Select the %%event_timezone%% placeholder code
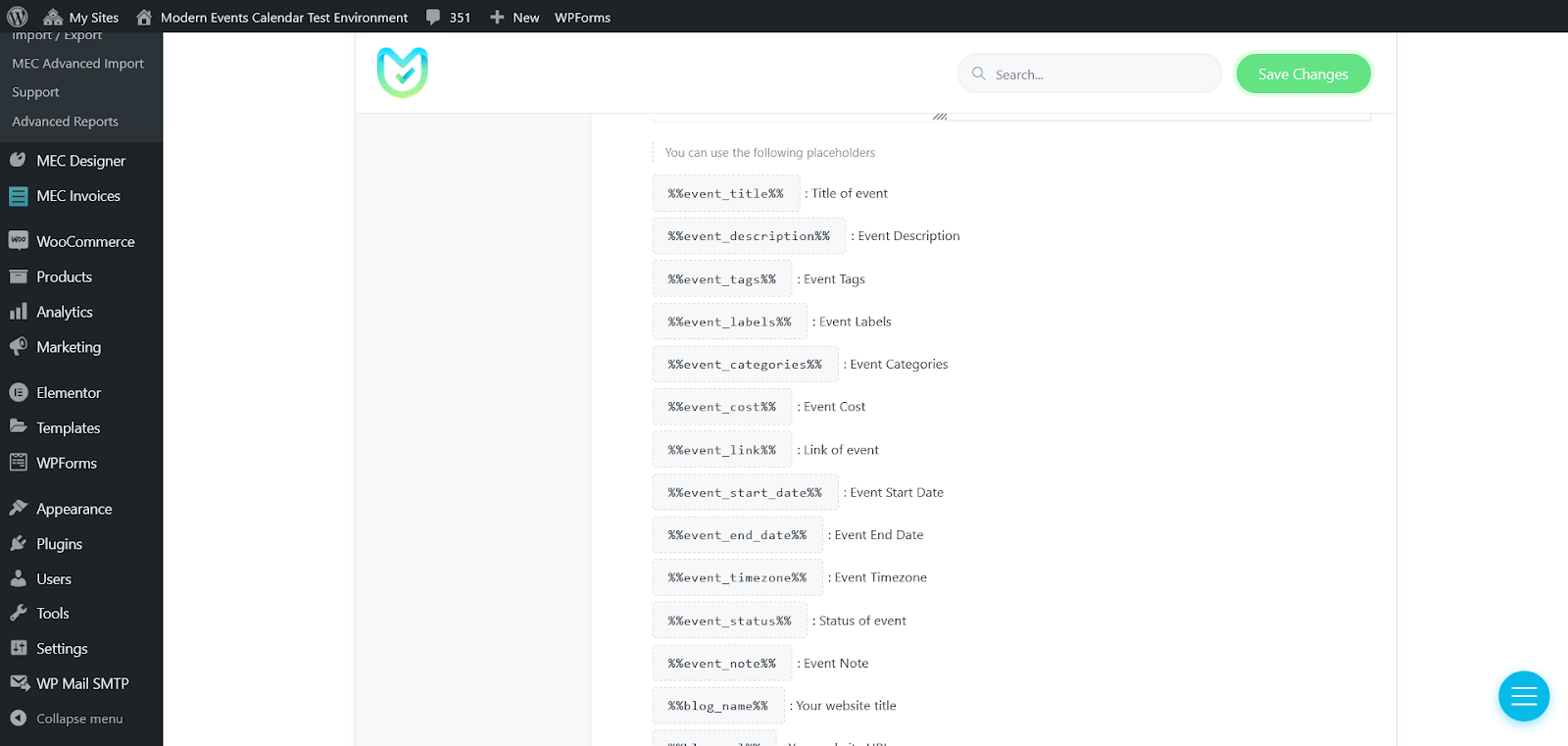Image resolution: width=1568 pixels, height=746 pixels. point(738,577)
